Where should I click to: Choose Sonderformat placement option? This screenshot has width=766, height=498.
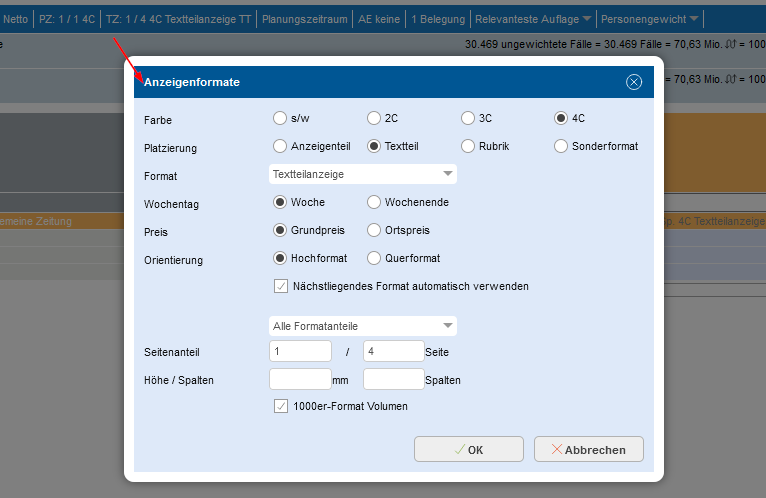pyautogui.click(x=562, y=146)
